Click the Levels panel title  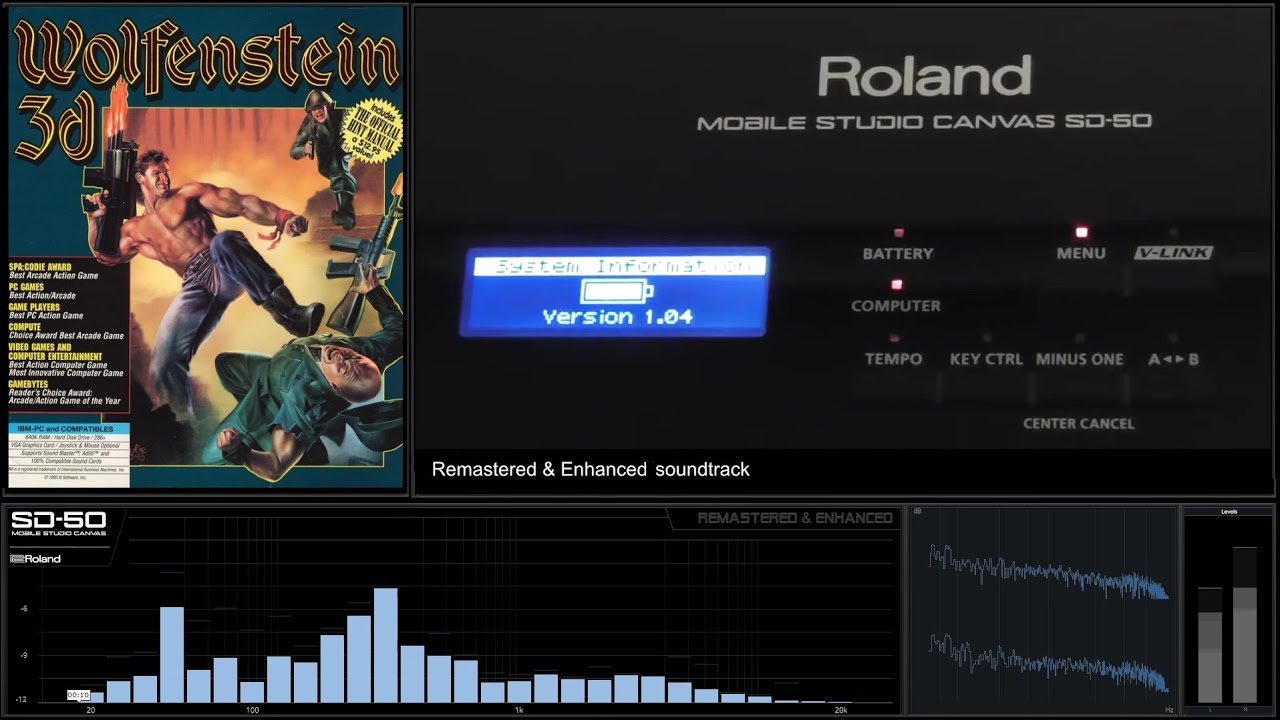(1229, 511)
